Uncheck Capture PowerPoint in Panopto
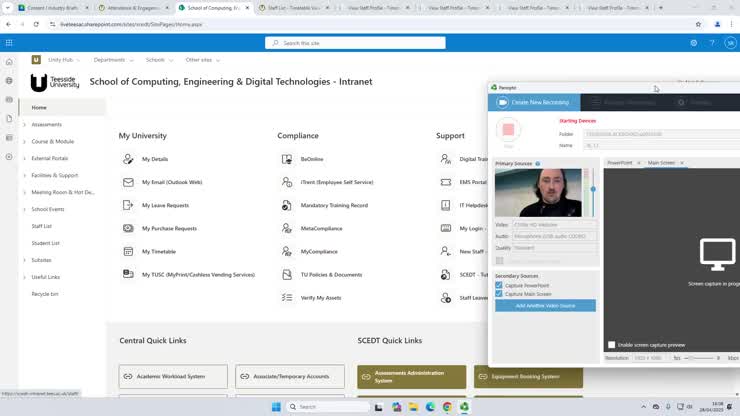The image size is (740, 416). tap(499, 285)
